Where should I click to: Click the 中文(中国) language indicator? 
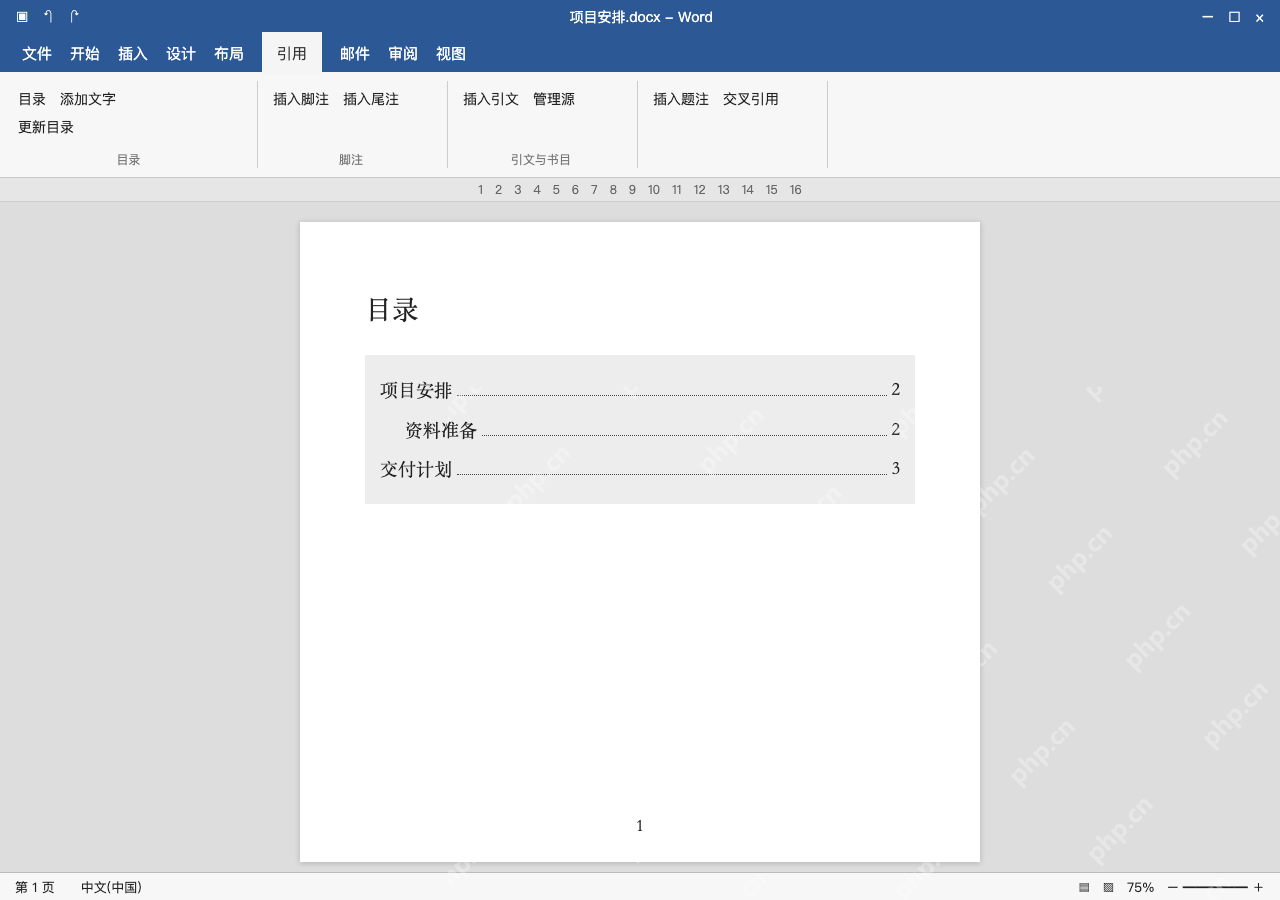(111, 887)
